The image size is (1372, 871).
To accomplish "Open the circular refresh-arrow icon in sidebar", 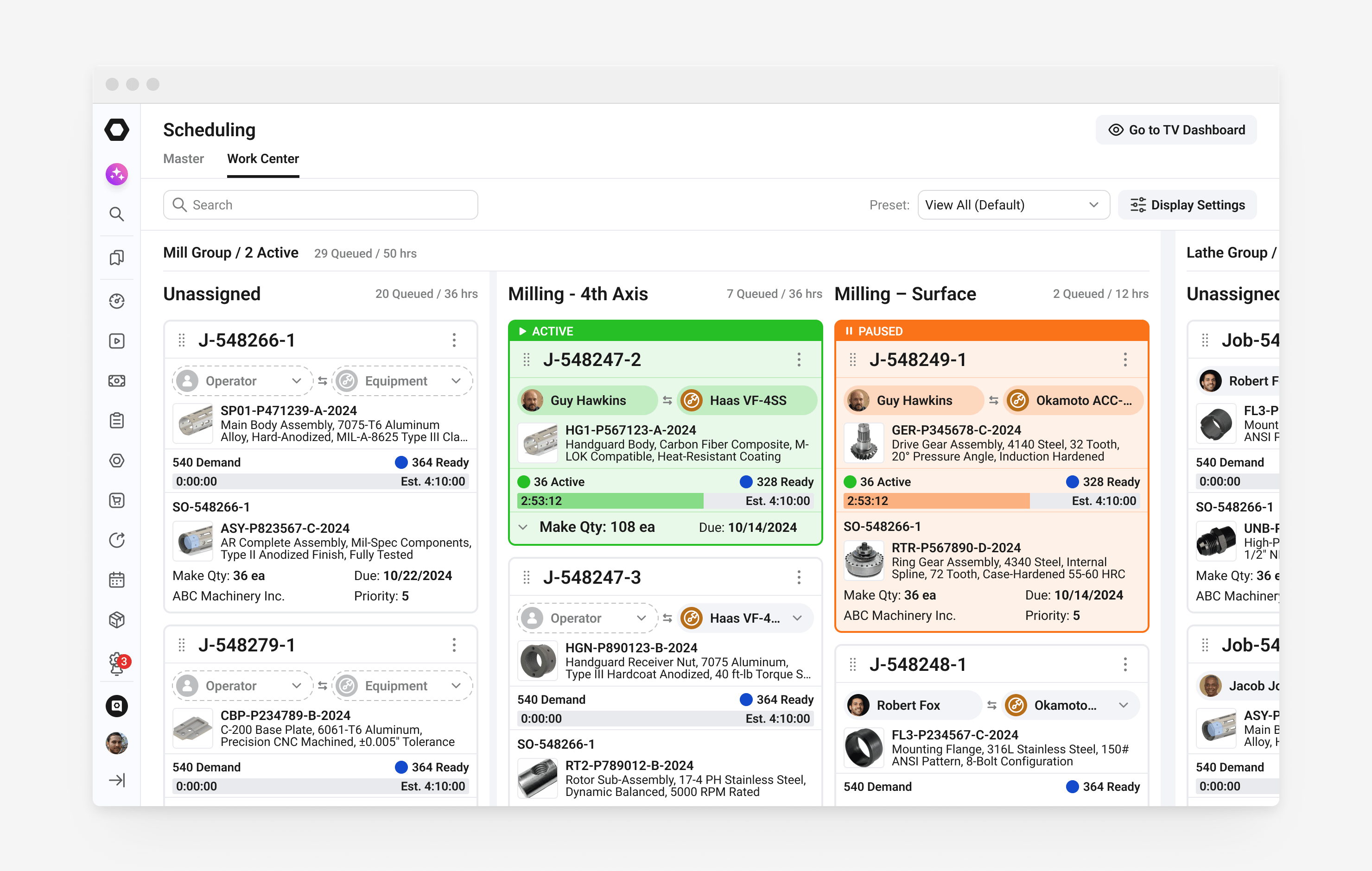I will click(117, 540).
